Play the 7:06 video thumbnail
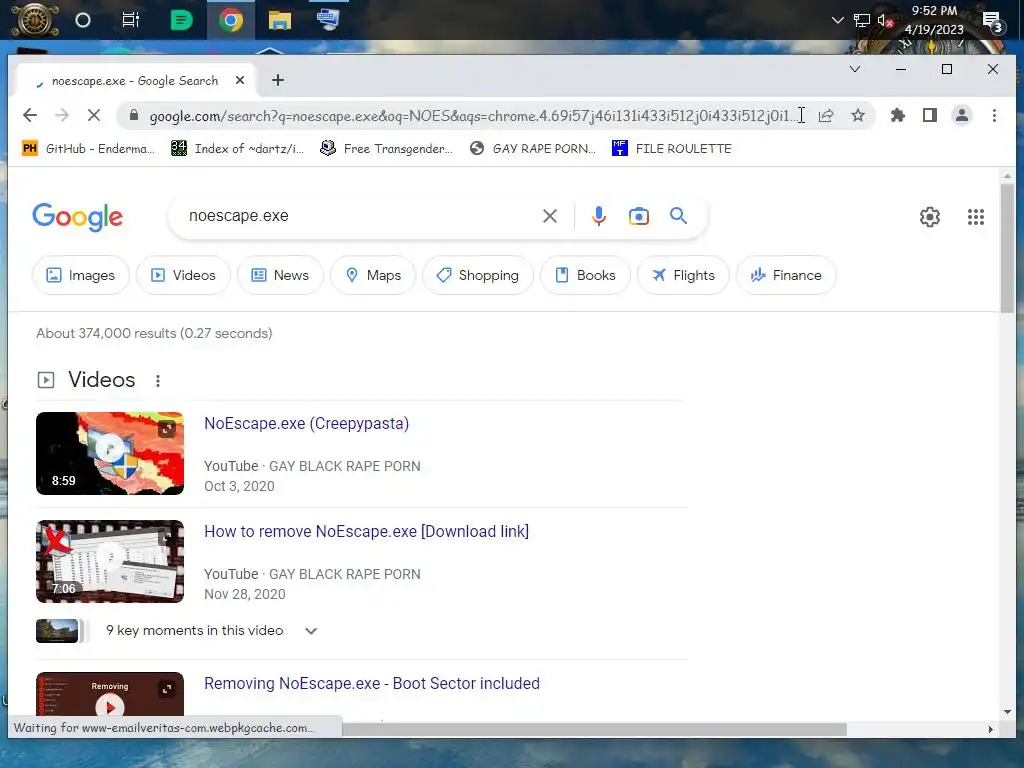1024x768 pixels. pos(110,561)
